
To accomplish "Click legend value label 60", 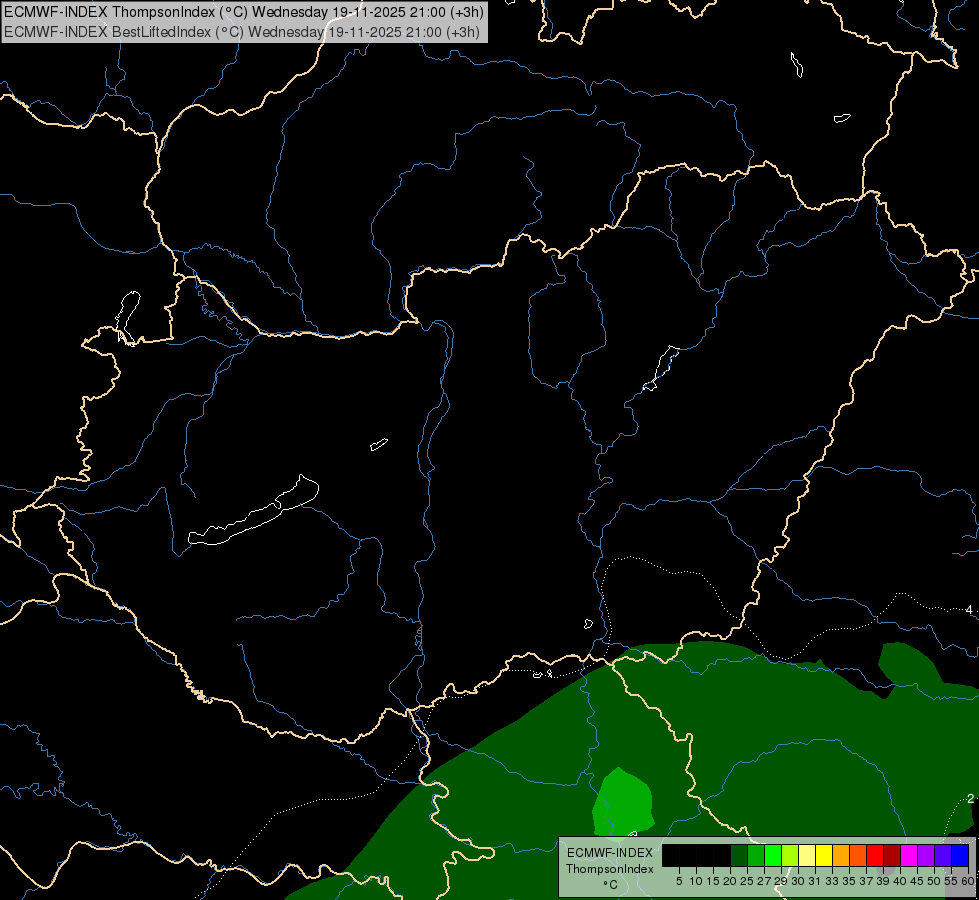I will (x=968, y=881).
